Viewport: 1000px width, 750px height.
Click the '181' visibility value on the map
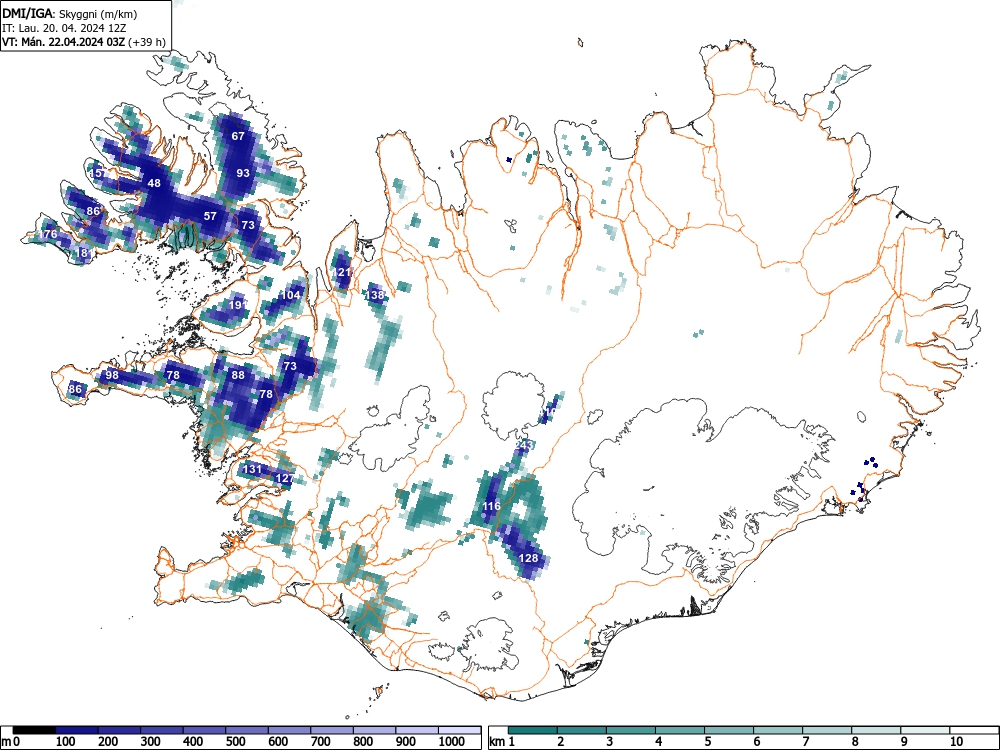coord(84,253)
